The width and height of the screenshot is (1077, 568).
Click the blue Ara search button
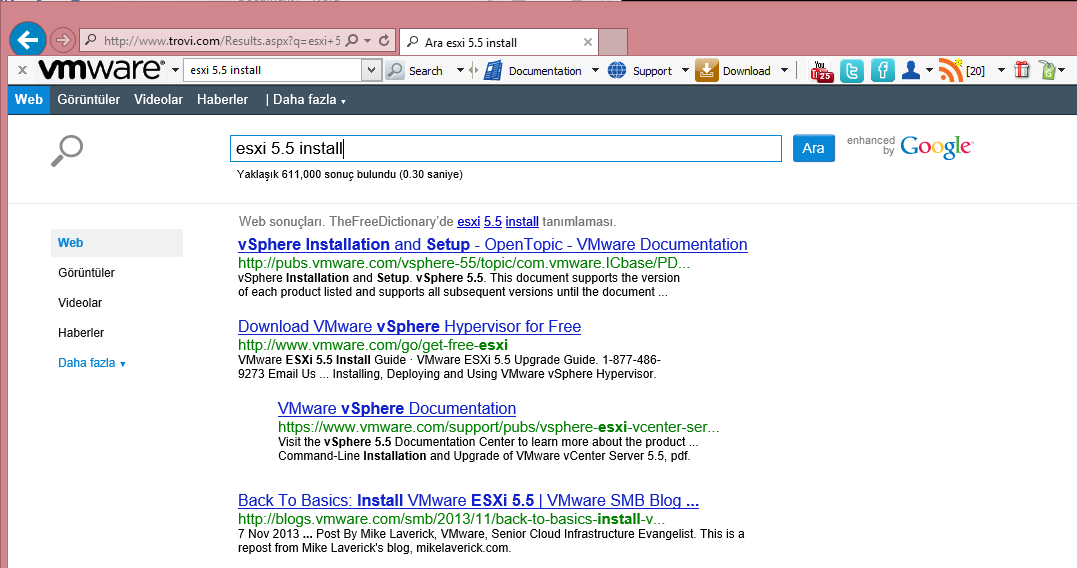813,148
